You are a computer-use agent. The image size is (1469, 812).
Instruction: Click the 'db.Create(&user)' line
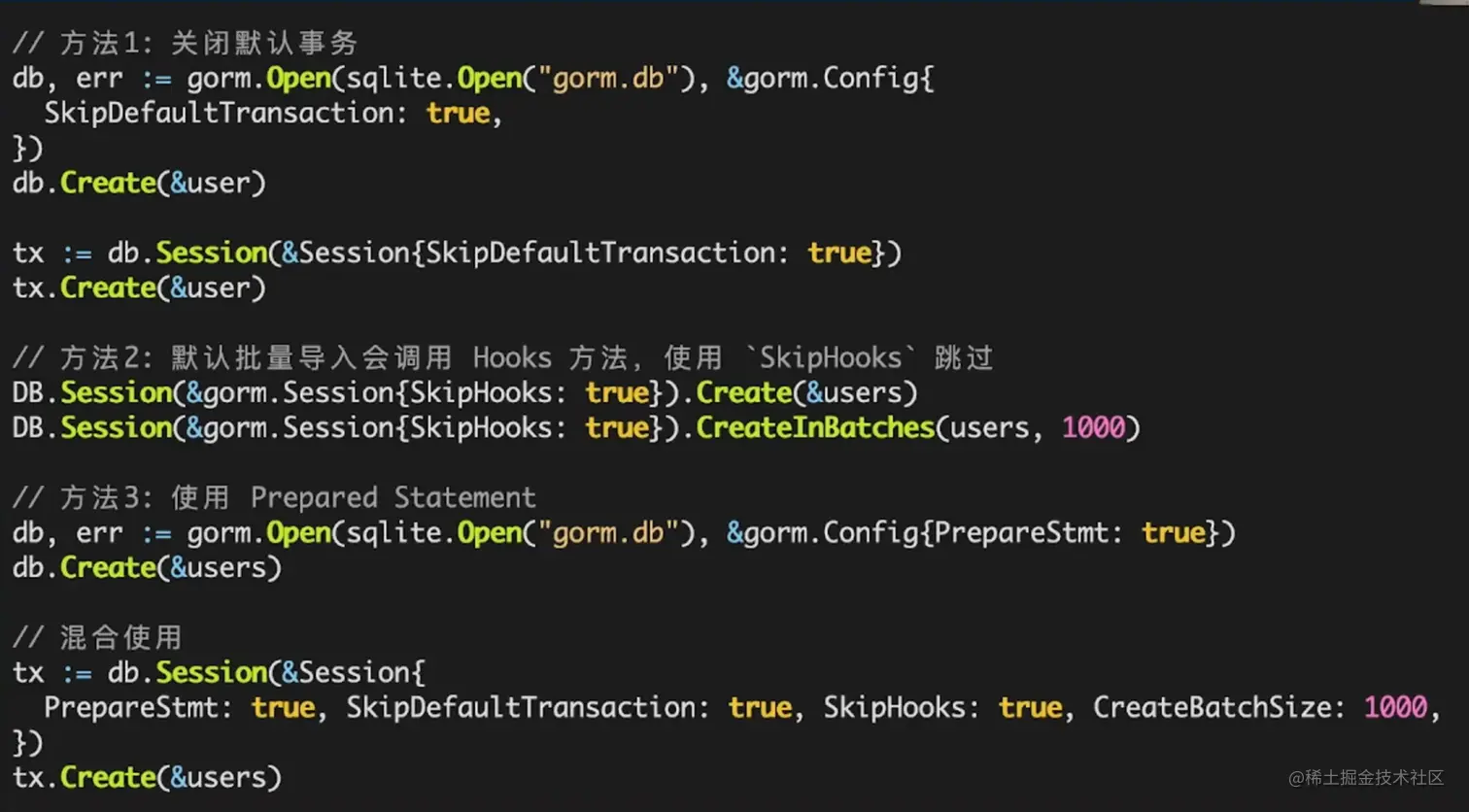pyautogui.click(x=139, y=183)
